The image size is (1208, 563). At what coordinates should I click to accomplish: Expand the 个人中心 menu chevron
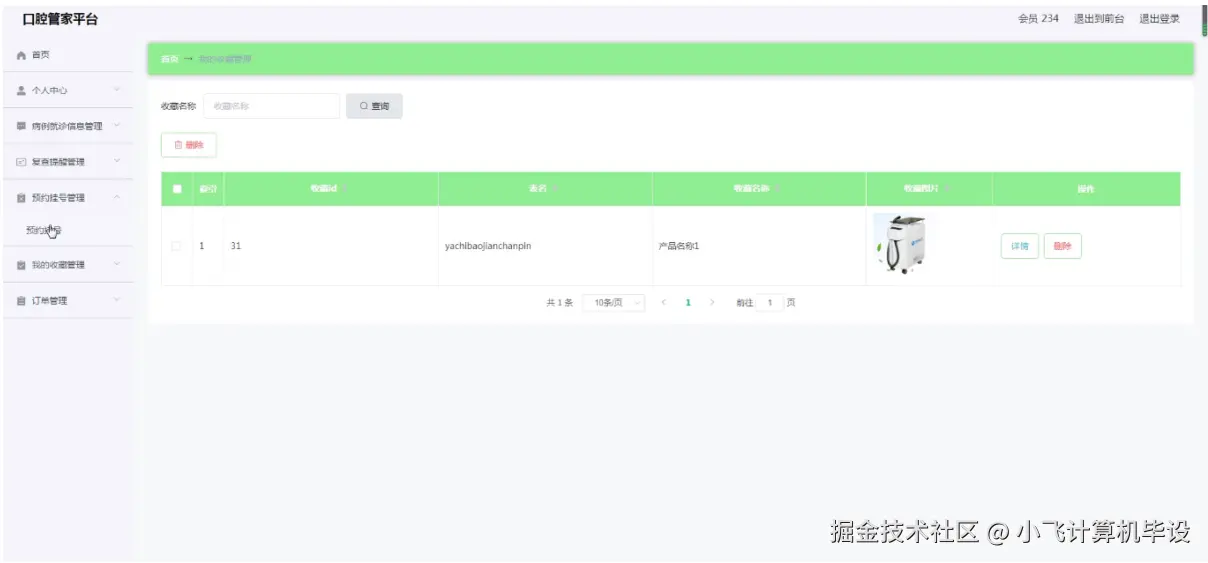pos(116,90)
